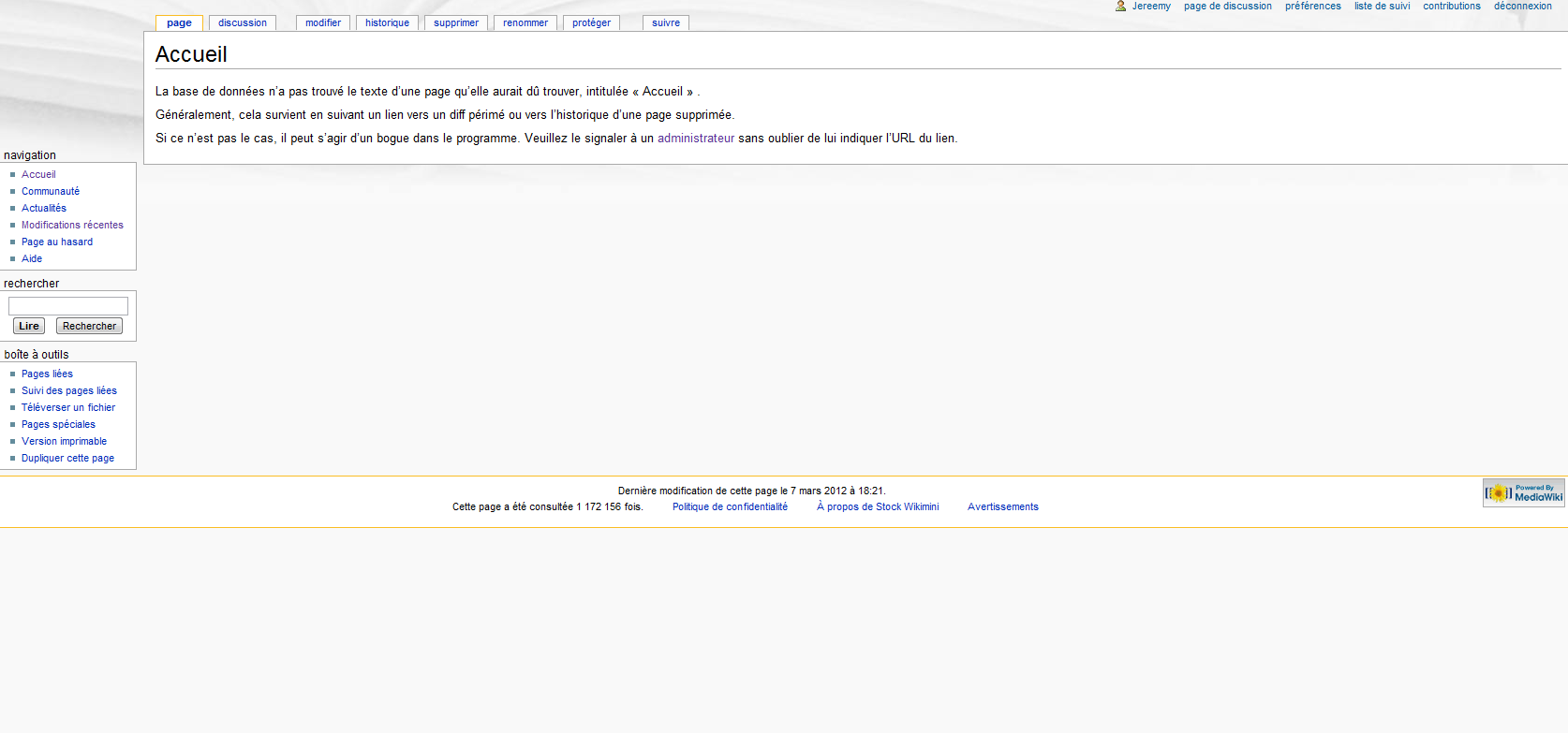Click the renommer tab
Image resolution: width=1568 pixels, height=733 pixels.
pyautogui.click(x=525, y=23)
